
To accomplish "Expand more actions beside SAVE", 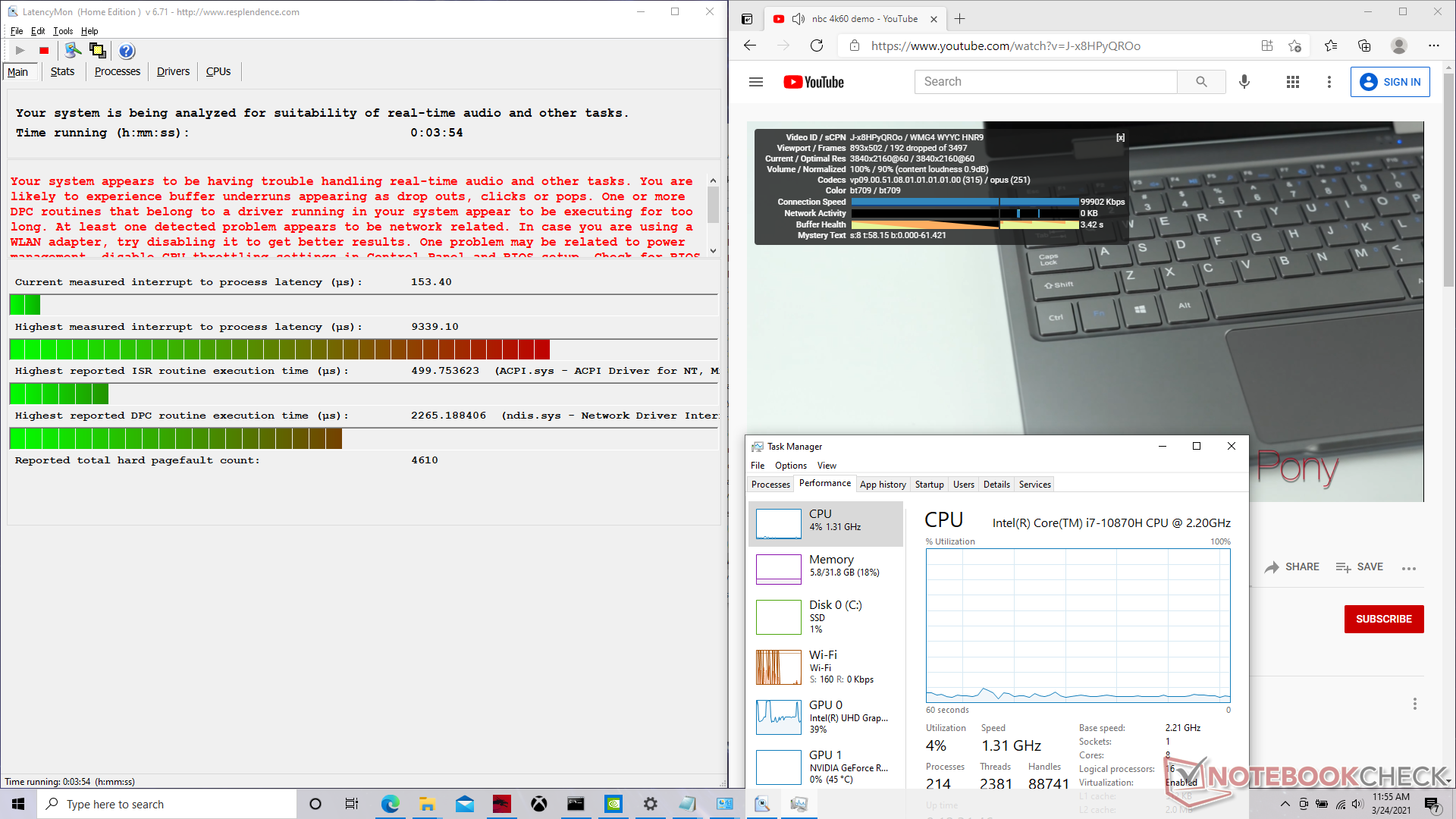I will 1409,568.
